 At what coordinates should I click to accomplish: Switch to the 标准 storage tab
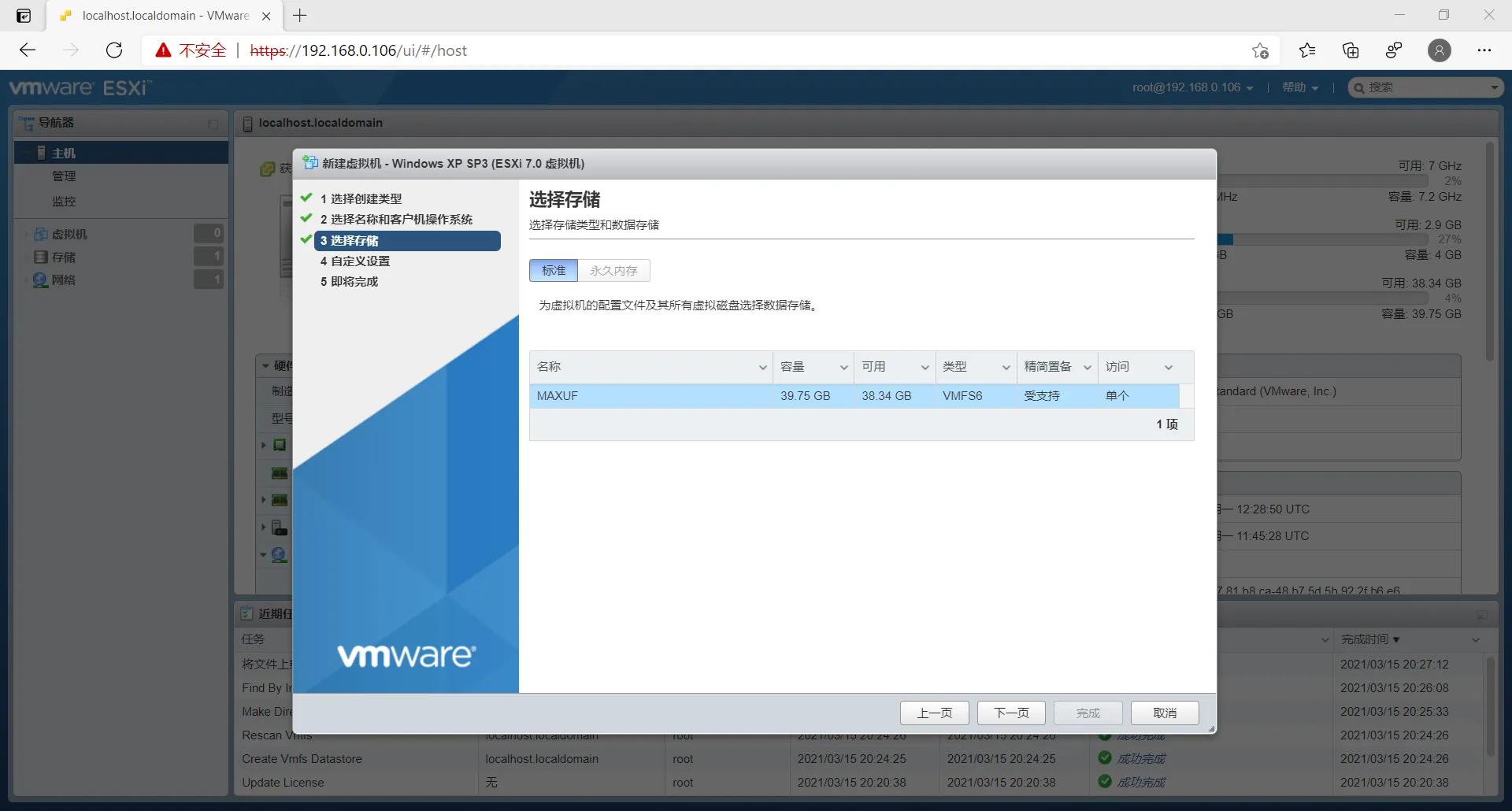[553, 270]
